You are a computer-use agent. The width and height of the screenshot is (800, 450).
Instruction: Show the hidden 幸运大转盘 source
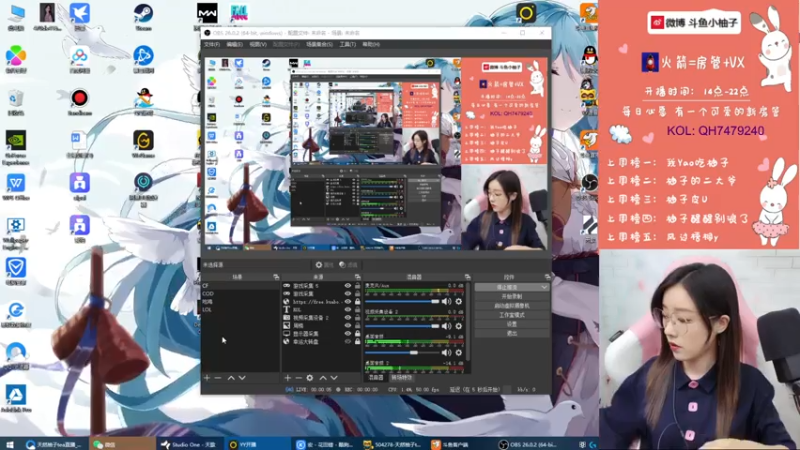[348, 341]
